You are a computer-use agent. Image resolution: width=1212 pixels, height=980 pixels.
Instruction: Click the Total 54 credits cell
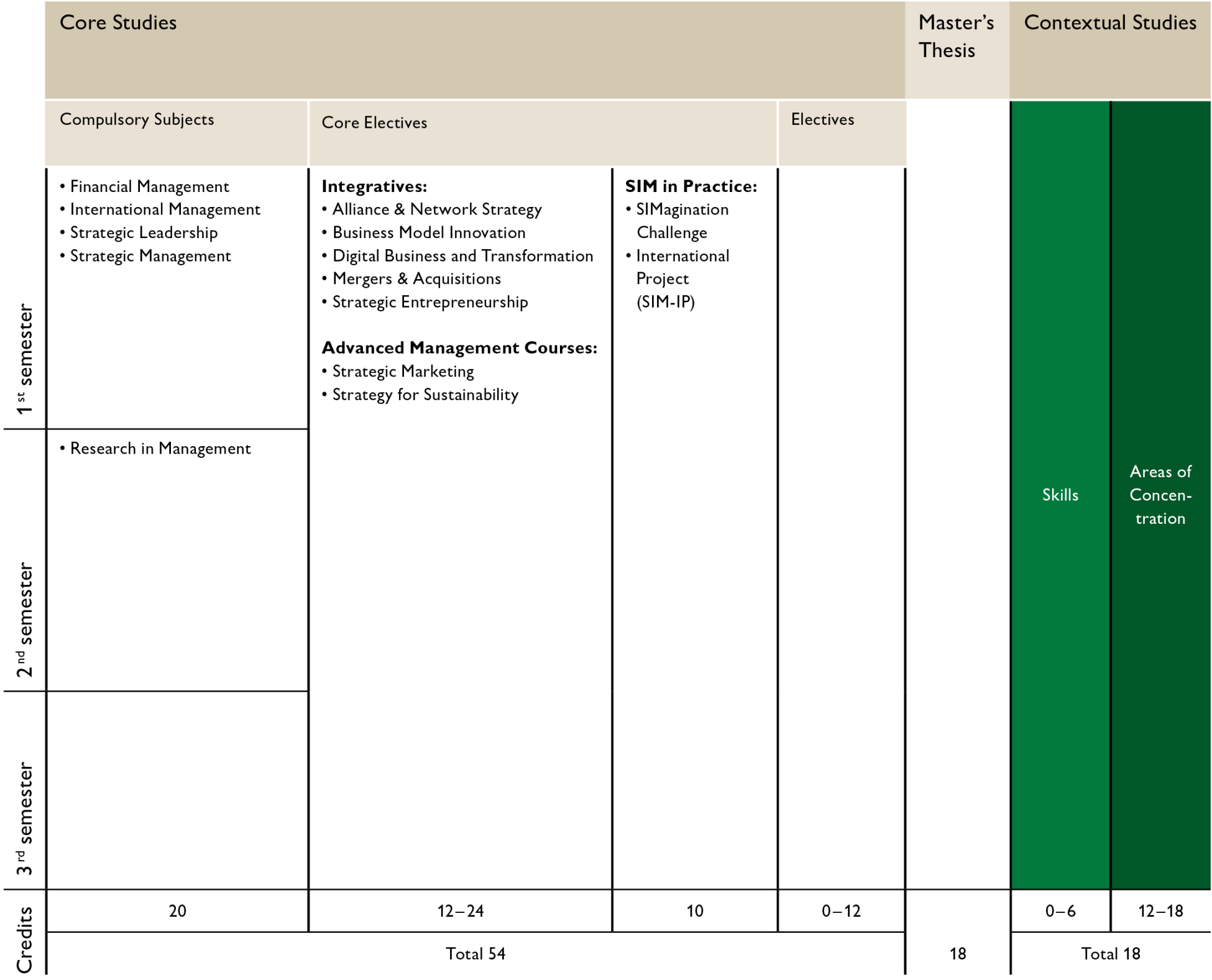pyautogui.click(x=475, y=953)
